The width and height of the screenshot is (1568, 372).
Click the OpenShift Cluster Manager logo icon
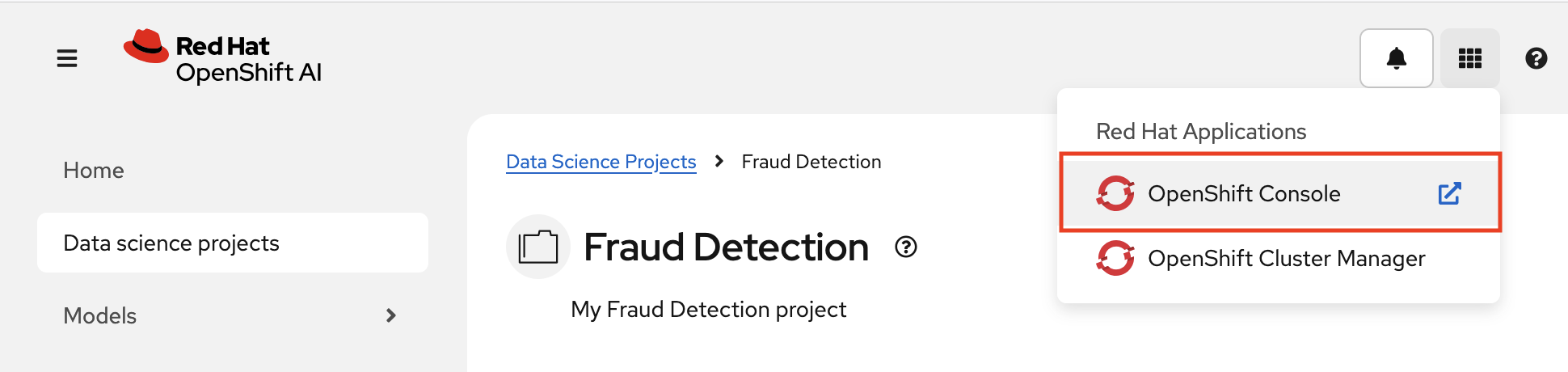coord(1115,258)
